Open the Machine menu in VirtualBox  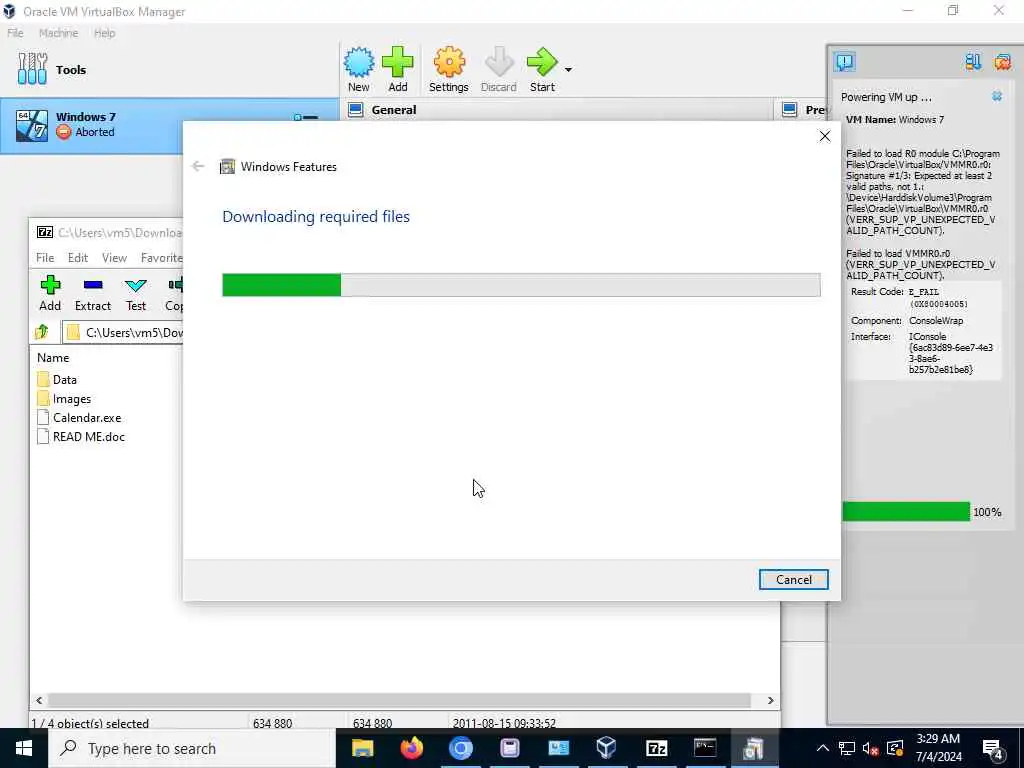click(58, 33)
